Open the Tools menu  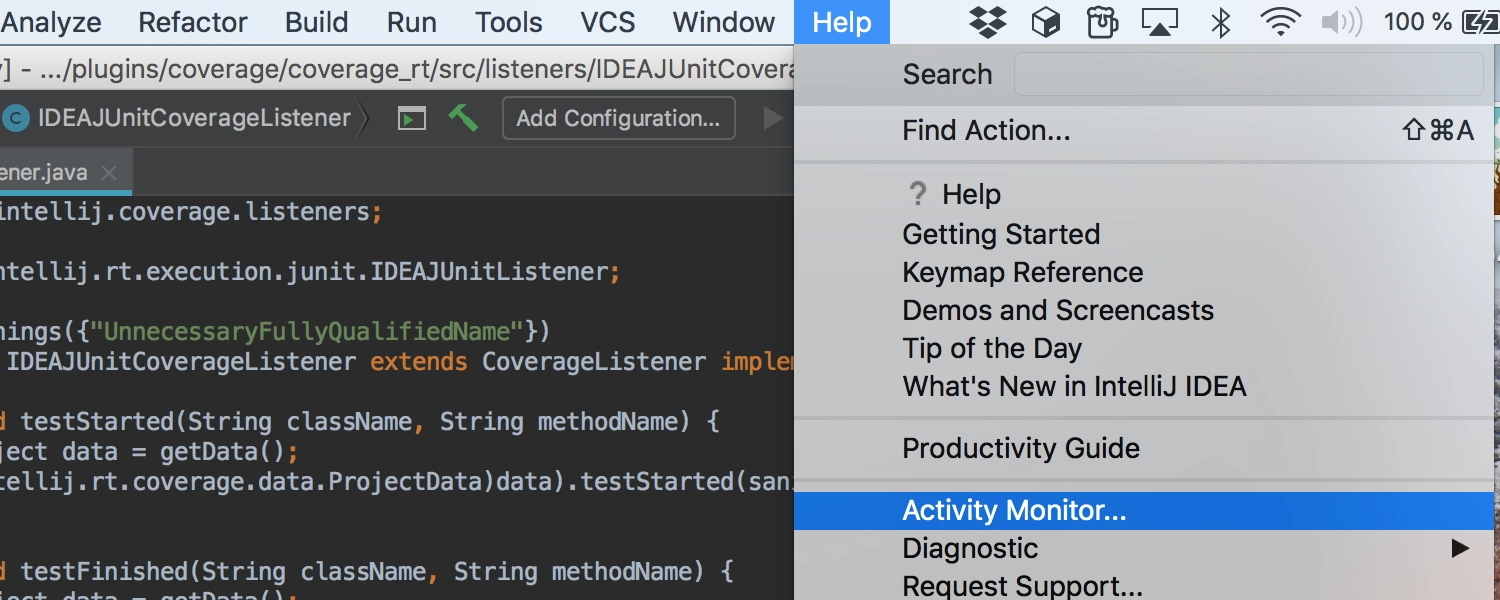click(x=509, y=22)
